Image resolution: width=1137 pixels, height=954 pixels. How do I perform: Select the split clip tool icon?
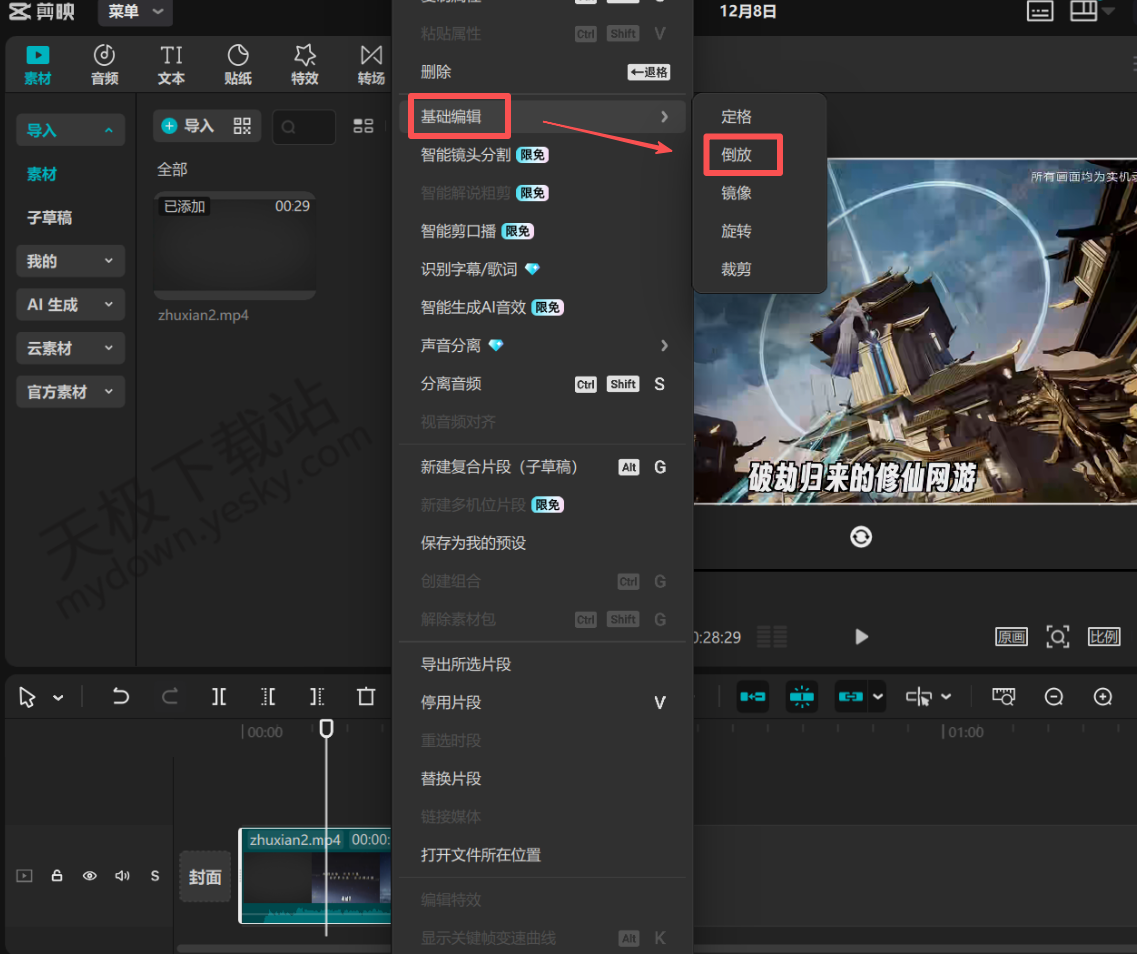[x=218, y=696]
